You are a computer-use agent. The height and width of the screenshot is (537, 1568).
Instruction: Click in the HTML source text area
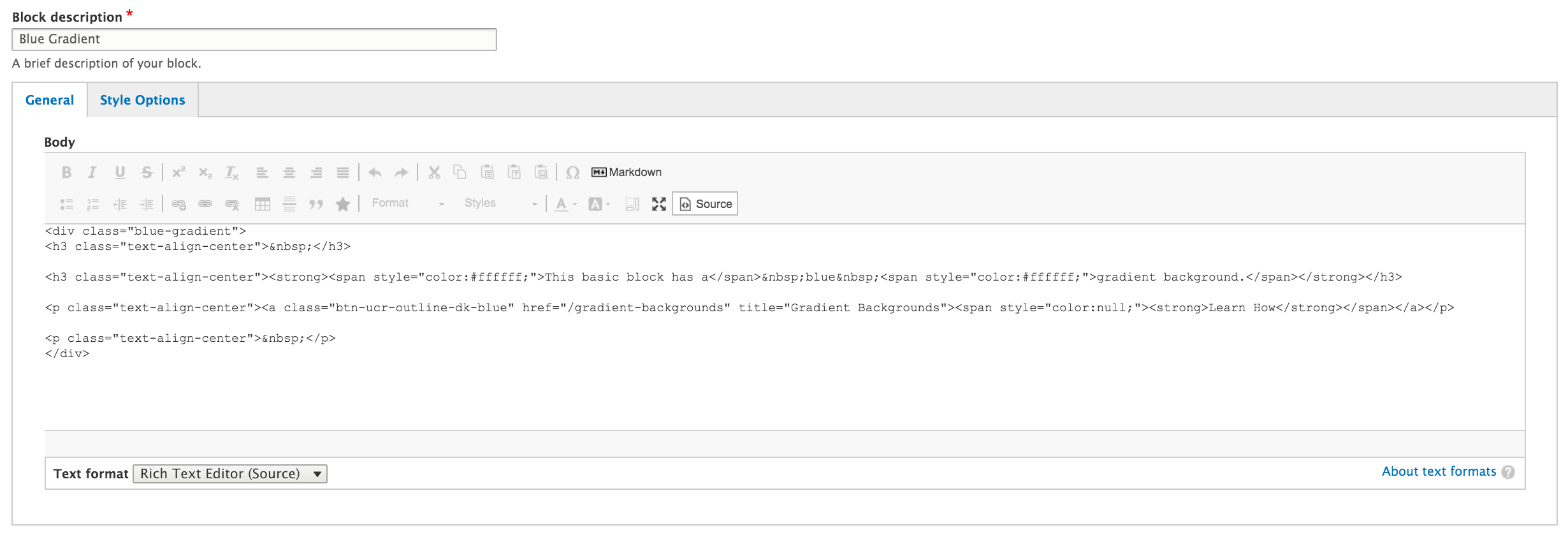pos(785,327)
